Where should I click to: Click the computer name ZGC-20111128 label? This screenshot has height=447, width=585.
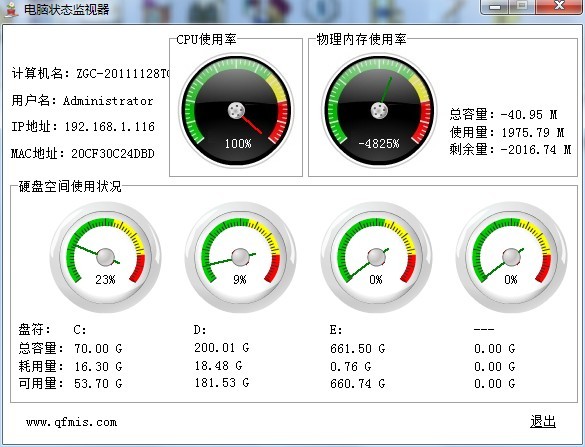123,74
